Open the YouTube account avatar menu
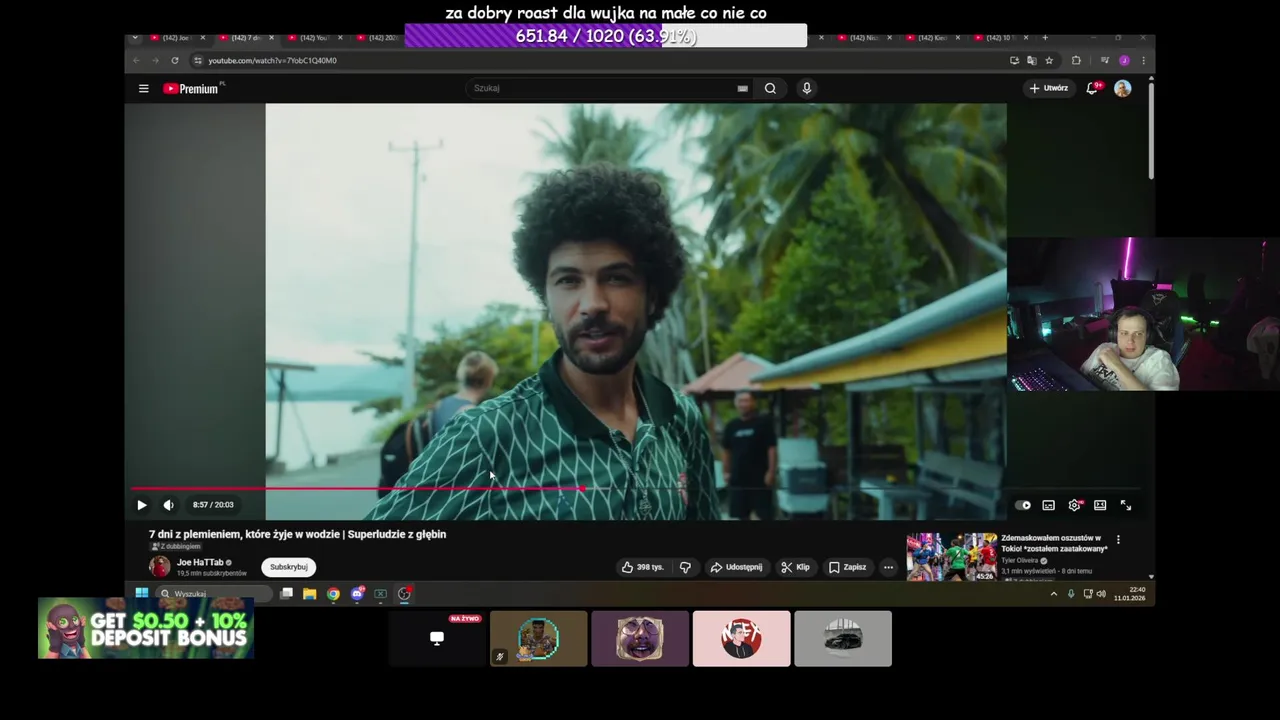Viewport: 1280px width, 720px height. [x=1123, y=88]
